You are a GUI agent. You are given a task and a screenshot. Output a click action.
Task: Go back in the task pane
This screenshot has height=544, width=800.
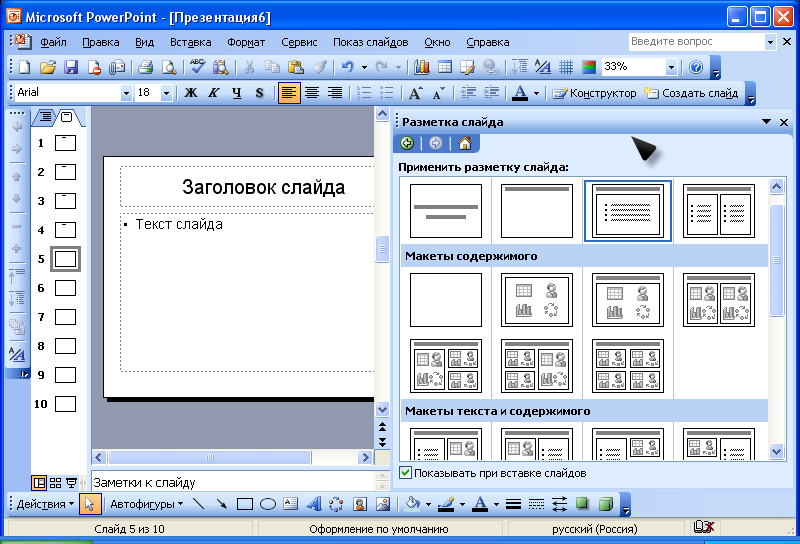pos(407,143)
